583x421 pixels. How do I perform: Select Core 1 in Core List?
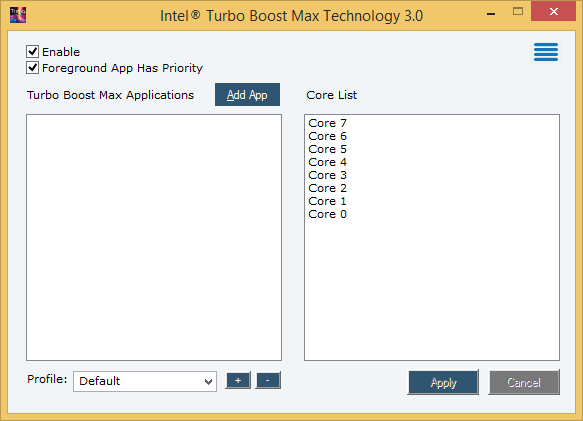click(328, 201)
